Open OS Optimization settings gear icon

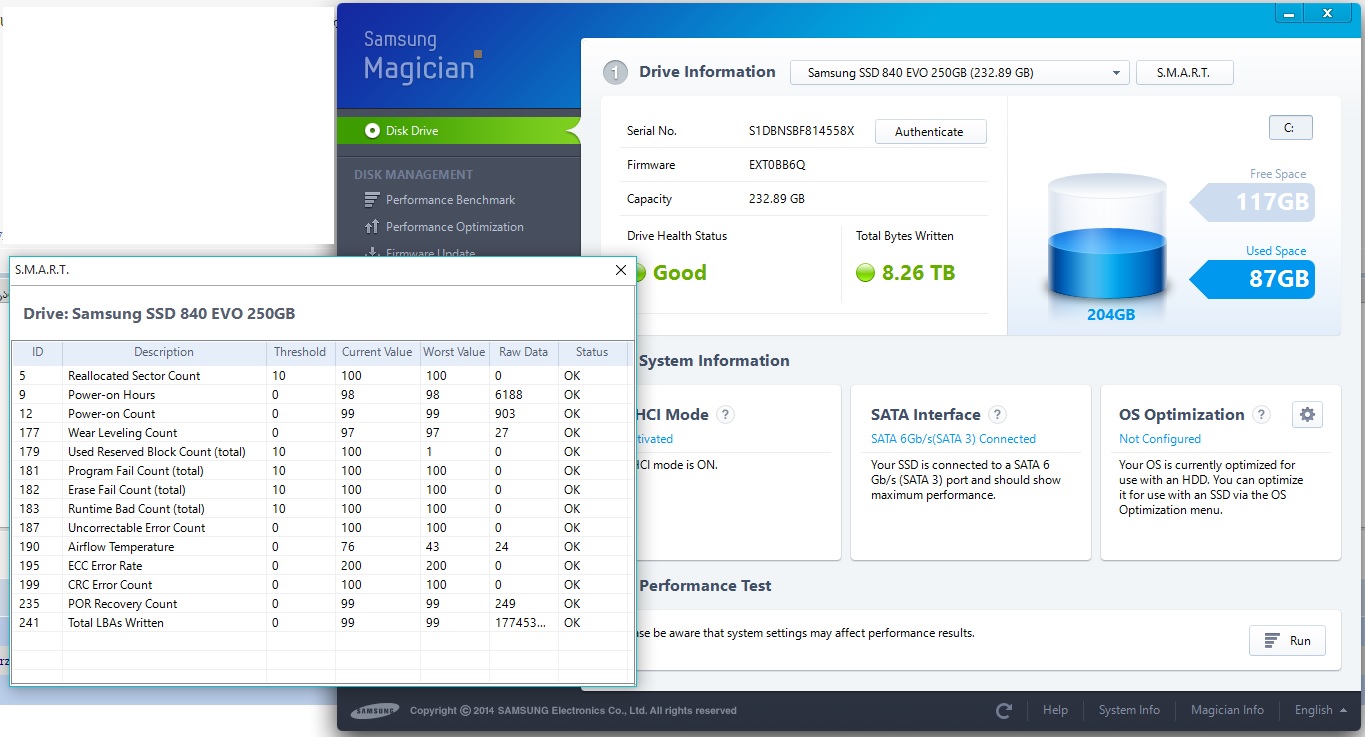1307,415
